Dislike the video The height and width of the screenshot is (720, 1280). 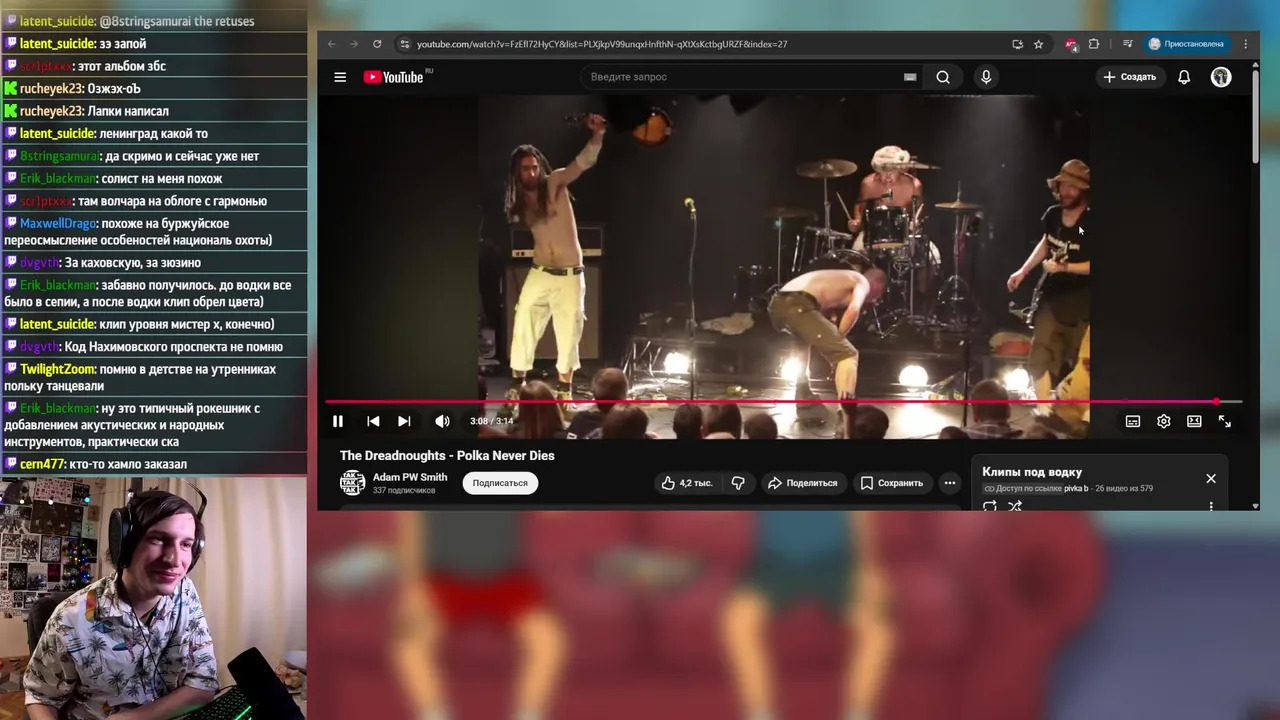click(x=738, y=483)
